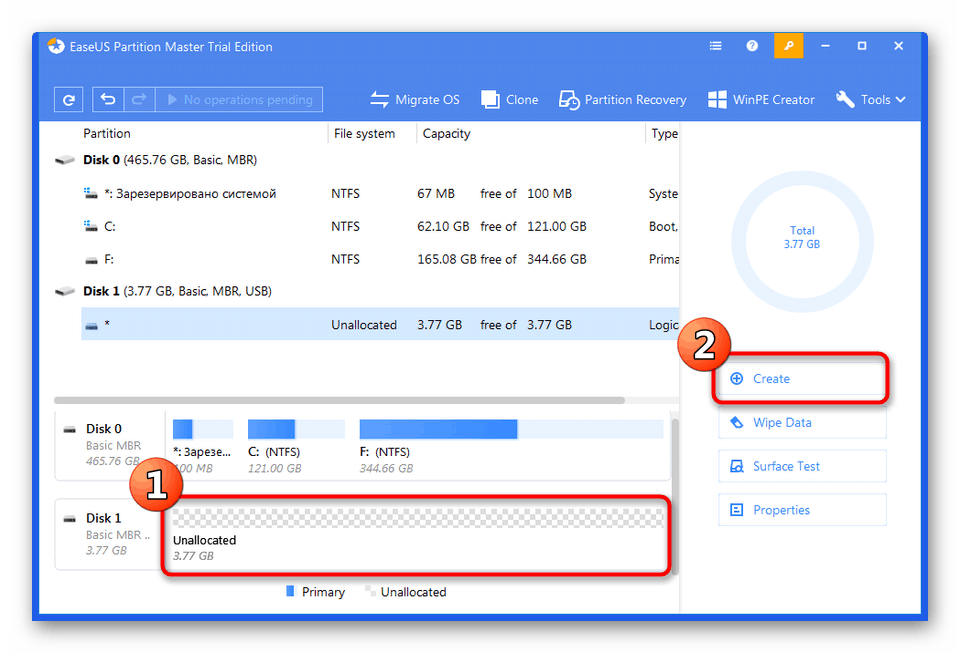Open Partition Recovery
The width and height of the screenshot is (960, 653).
[x=623, y=100]
